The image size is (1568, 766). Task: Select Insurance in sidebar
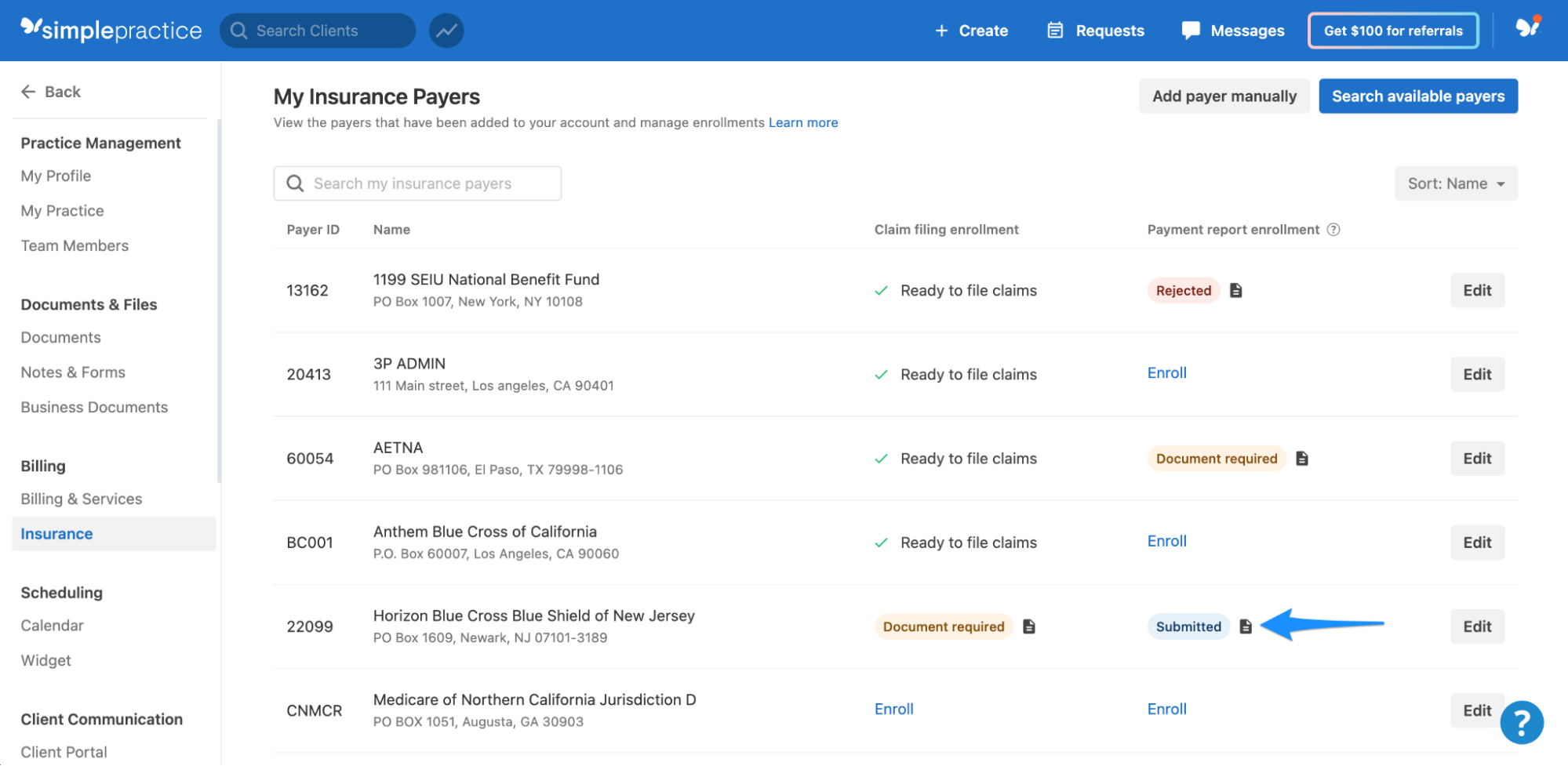pos(114,533)
